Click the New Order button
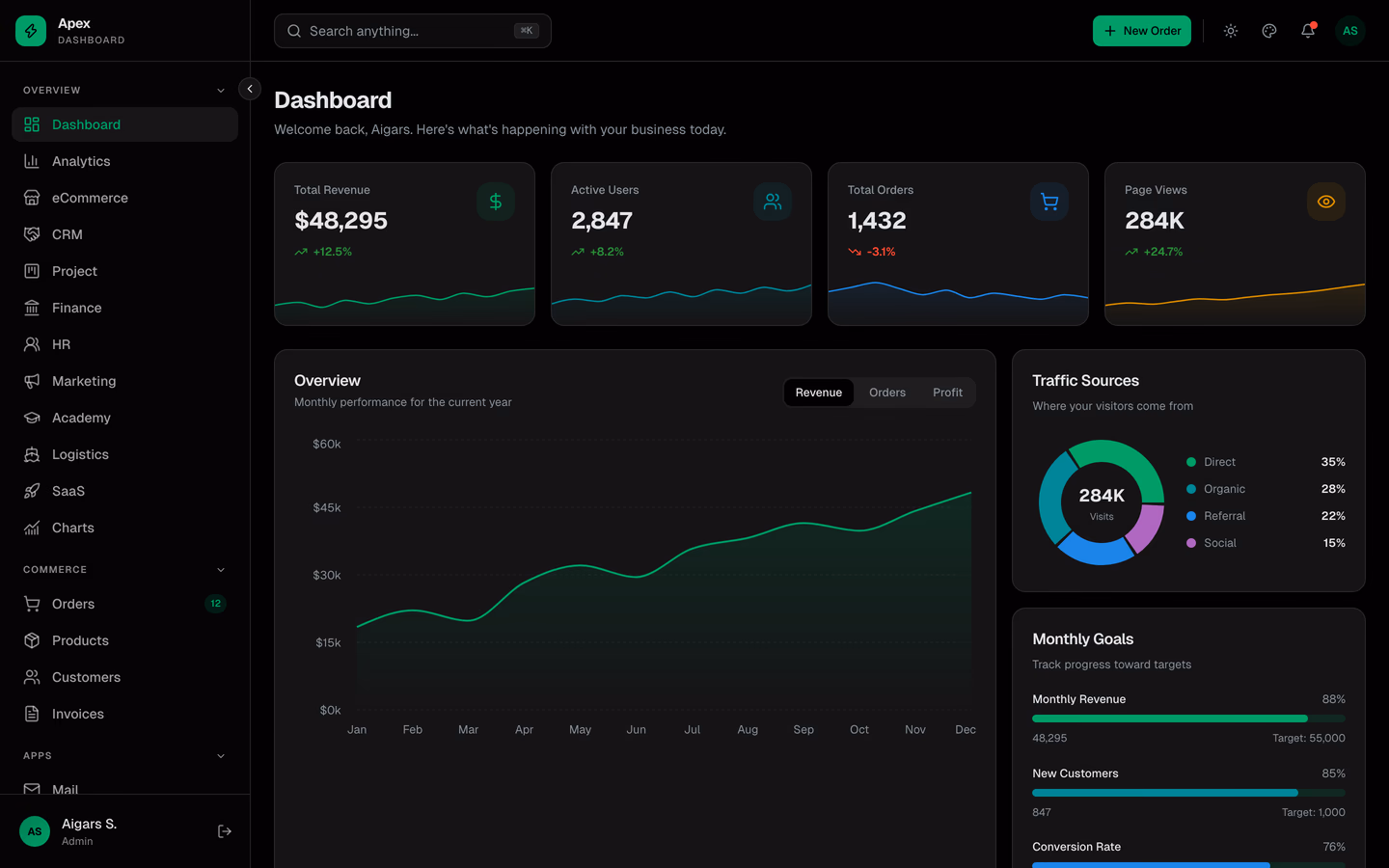 coord(1142,31)
